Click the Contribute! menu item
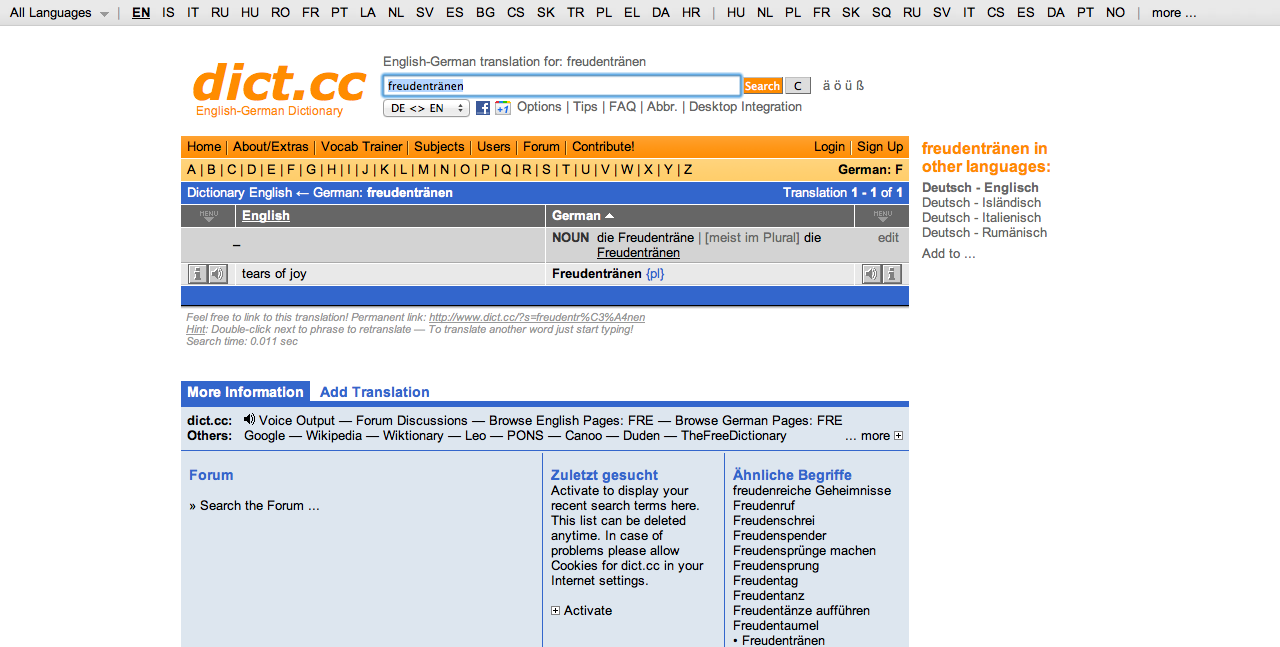 (x=603, y=147)
